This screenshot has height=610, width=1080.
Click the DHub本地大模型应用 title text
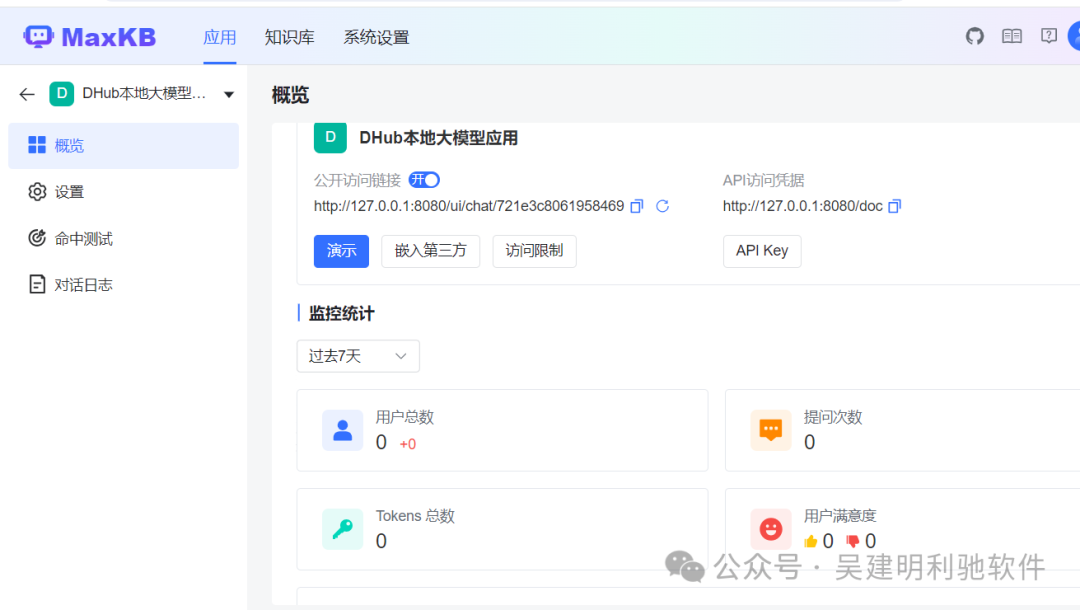[439, 138]
